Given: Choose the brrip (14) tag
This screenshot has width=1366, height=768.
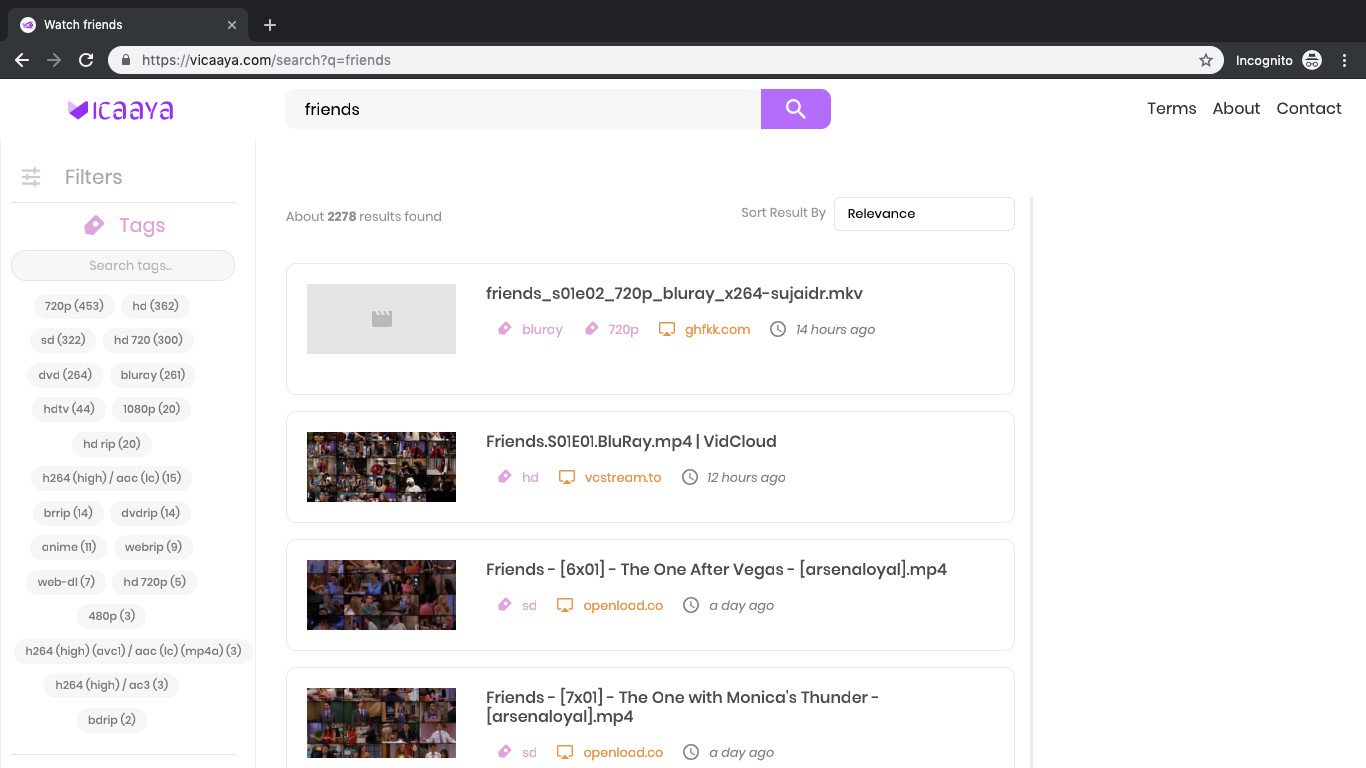Looking at the screenshot, I should point(68,513).
